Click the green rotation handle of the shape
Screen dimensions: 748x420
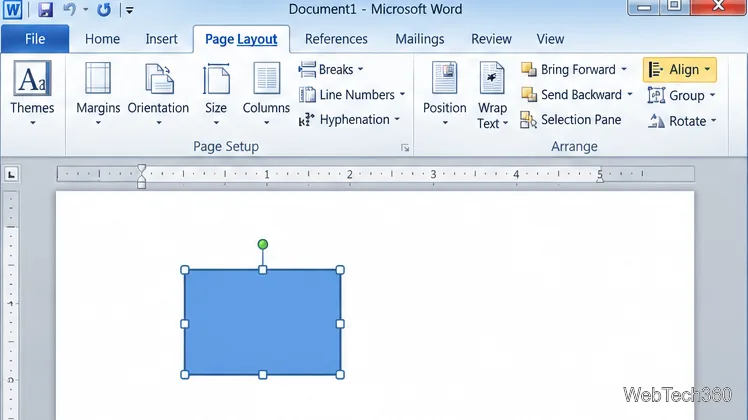coord(262,244)
